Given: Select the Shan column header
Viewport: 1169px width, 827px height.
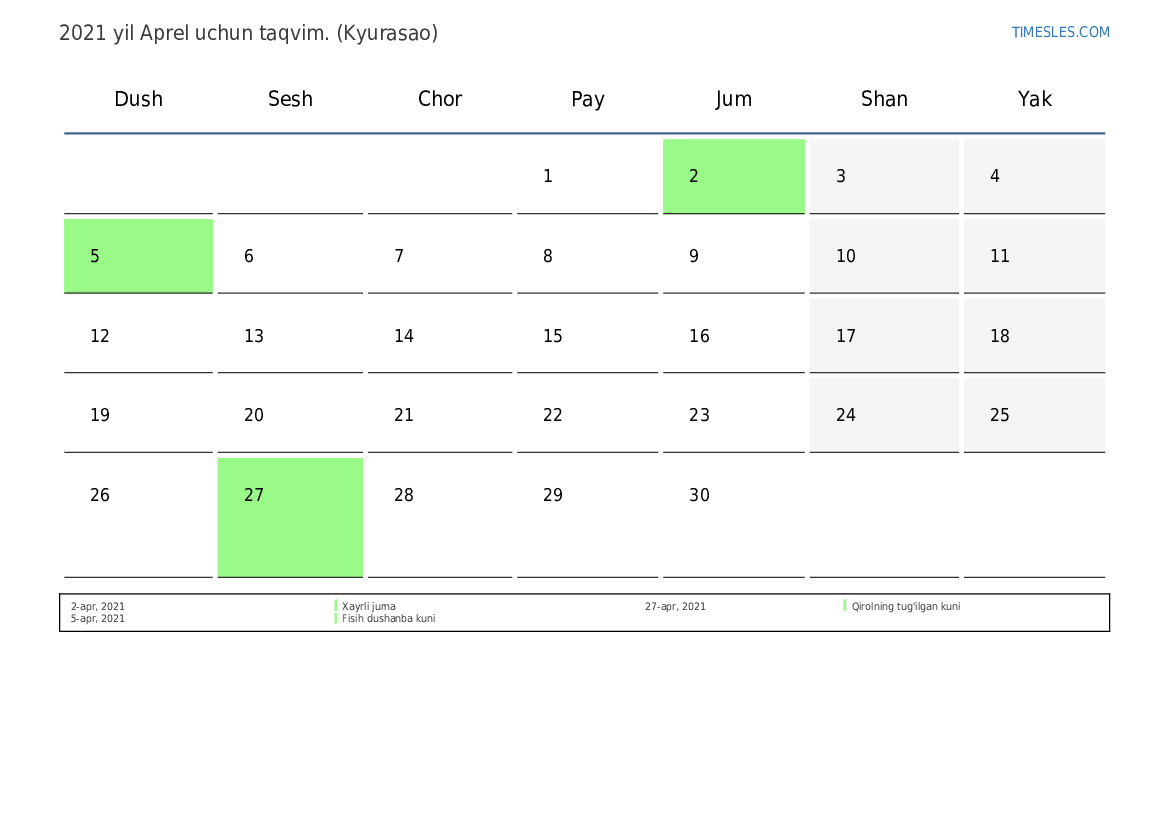Looking at the screenshot, I should click(884, 99).
